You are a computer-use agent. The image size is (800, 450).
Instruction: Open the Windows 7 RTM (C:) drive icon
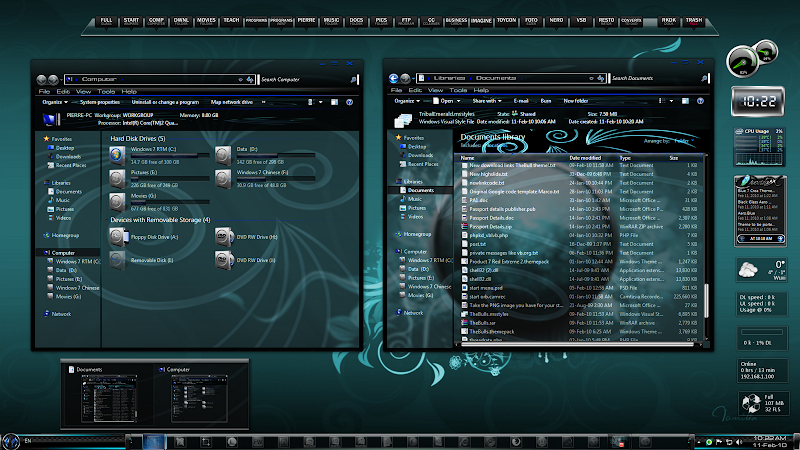coord(117,155)
